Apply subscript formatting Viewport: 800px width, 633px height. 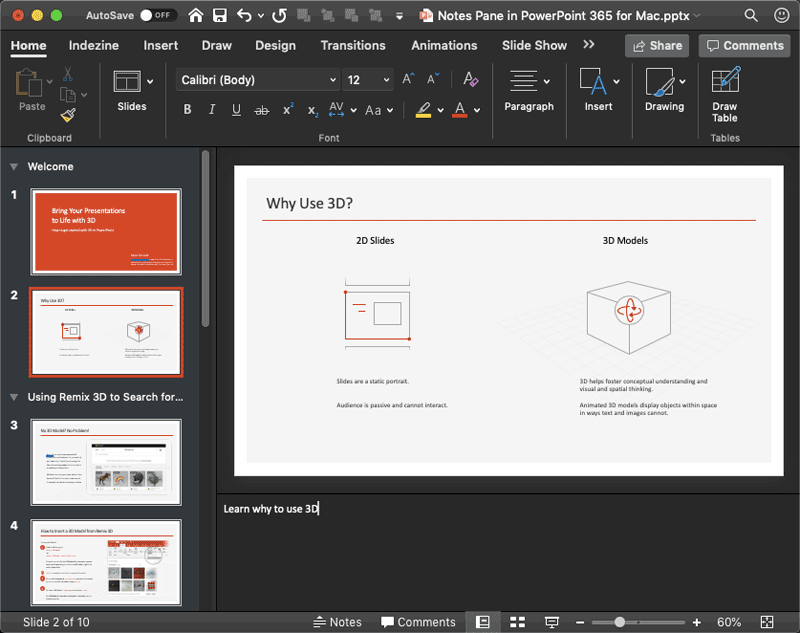pyautogui.click(x=310, y=112)
